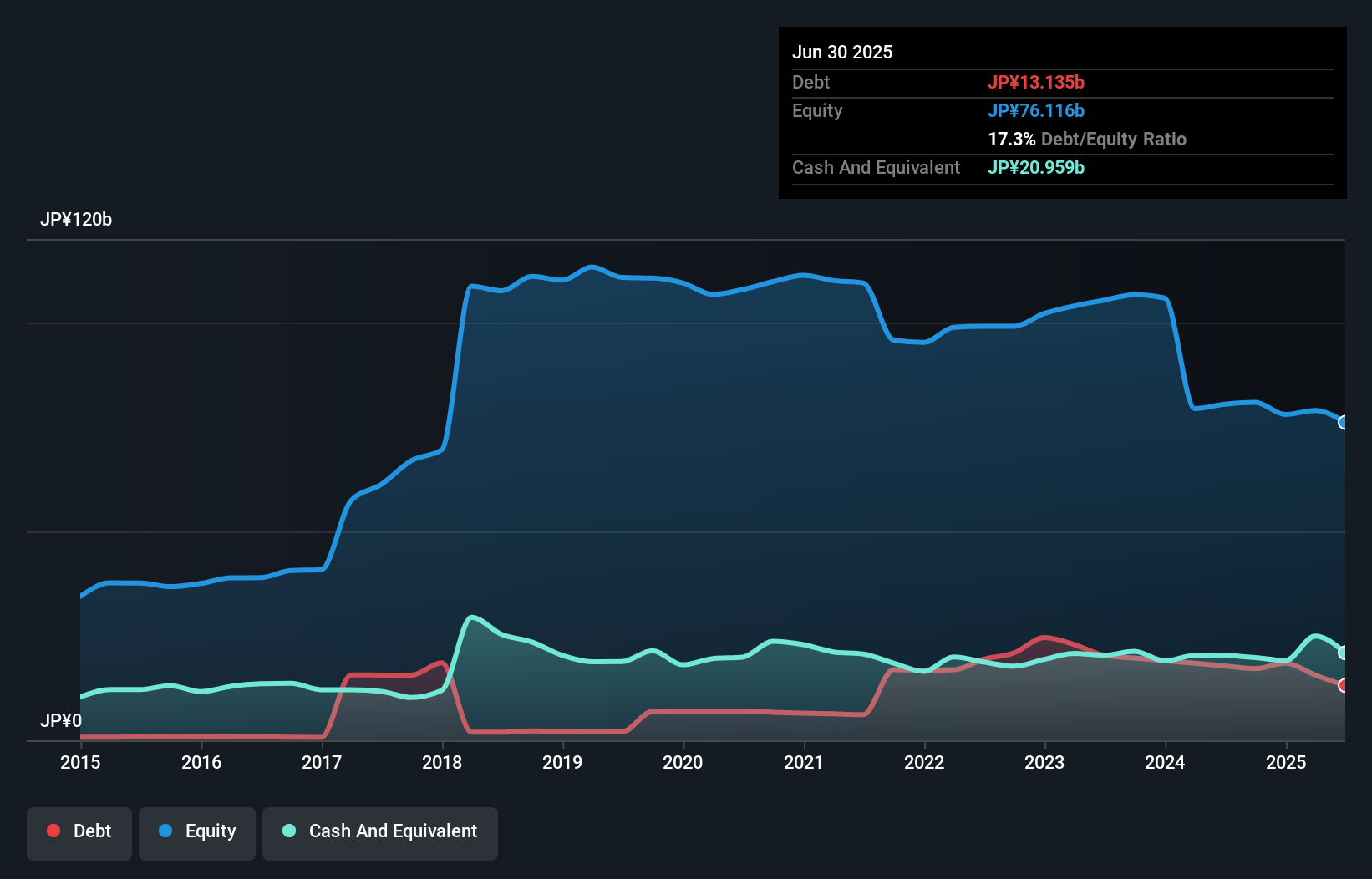Toggle the Cash And Equivalent series
Screen dimensions: 1372x879
click(380, 832)
